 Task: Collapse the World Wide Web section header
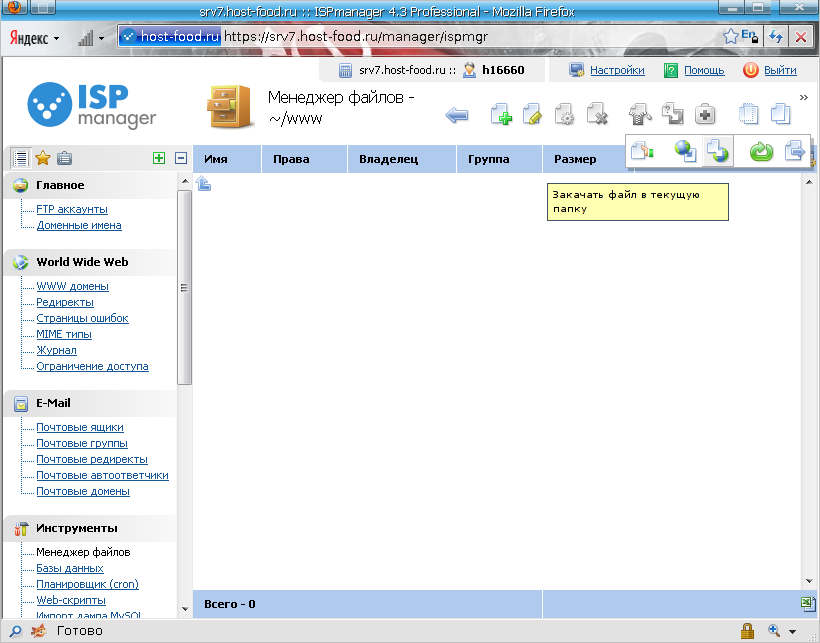pos(82,262)
